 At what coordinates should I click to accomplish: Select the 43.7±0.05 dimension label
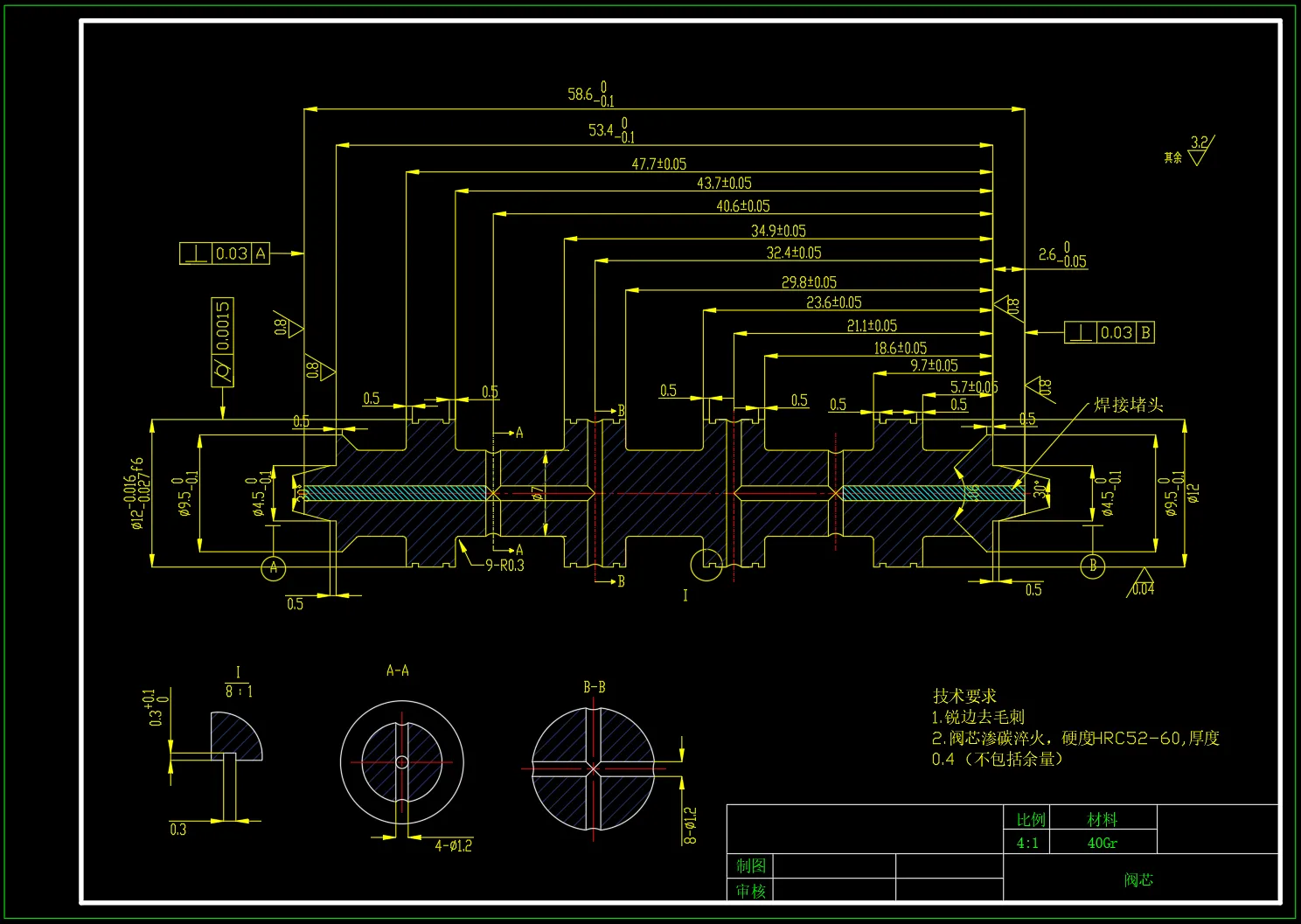point(724,184)
